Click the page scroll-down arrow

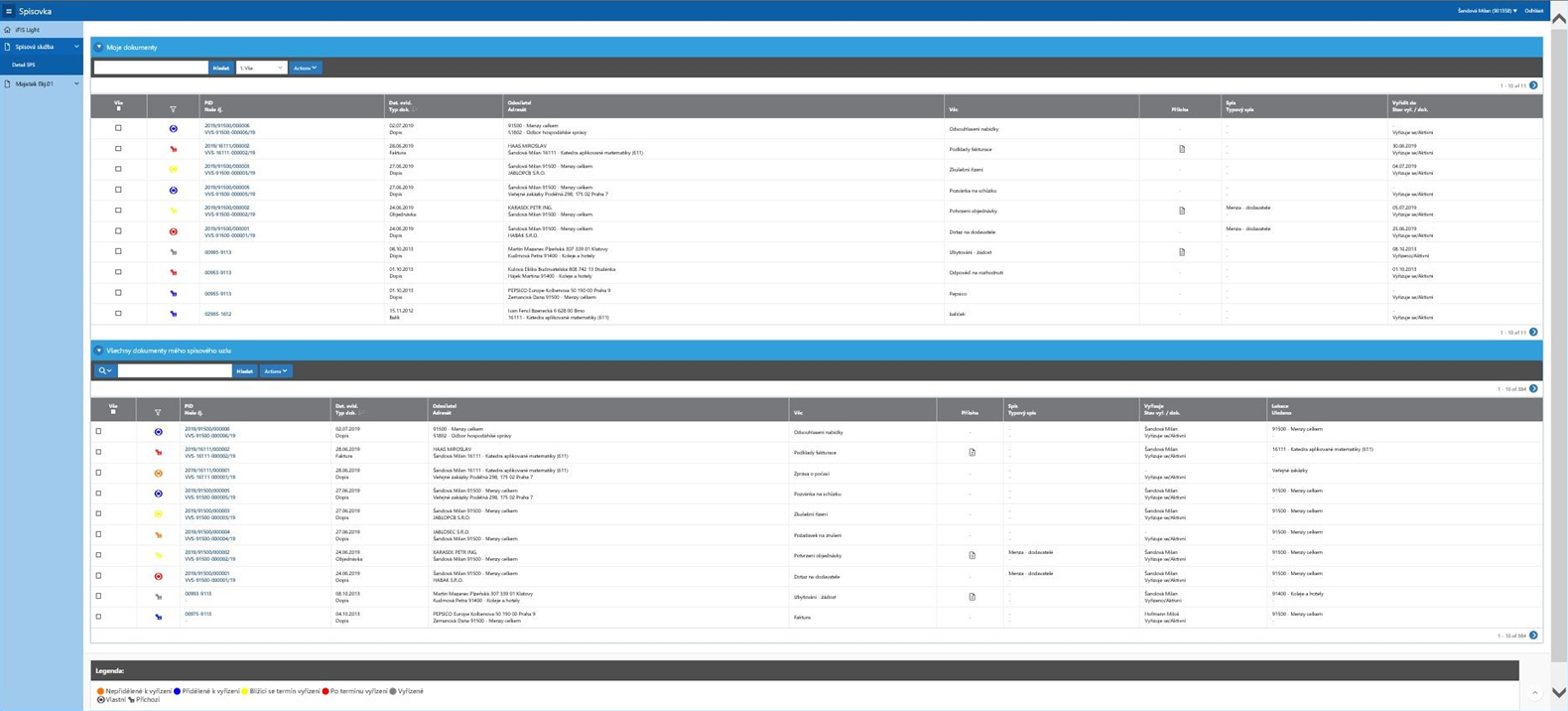[x=1559, y=693]
